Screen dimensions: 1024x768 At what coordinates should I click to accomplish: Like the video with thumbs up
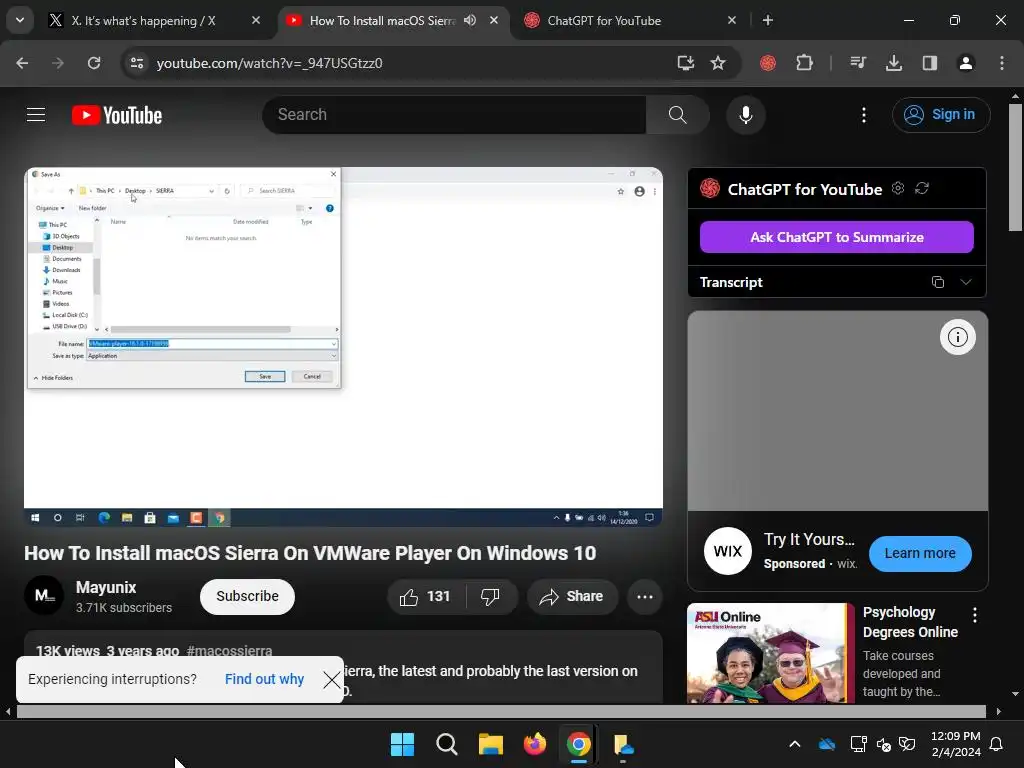426,596
